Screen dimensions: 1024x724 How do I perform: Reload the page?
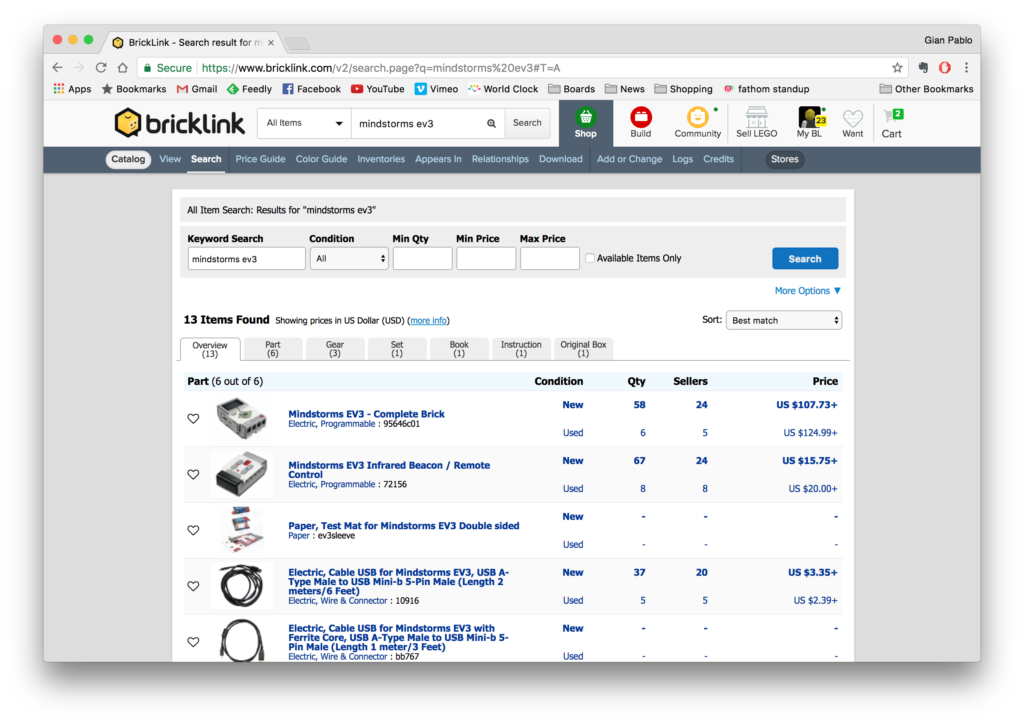[x=101, y=67]
